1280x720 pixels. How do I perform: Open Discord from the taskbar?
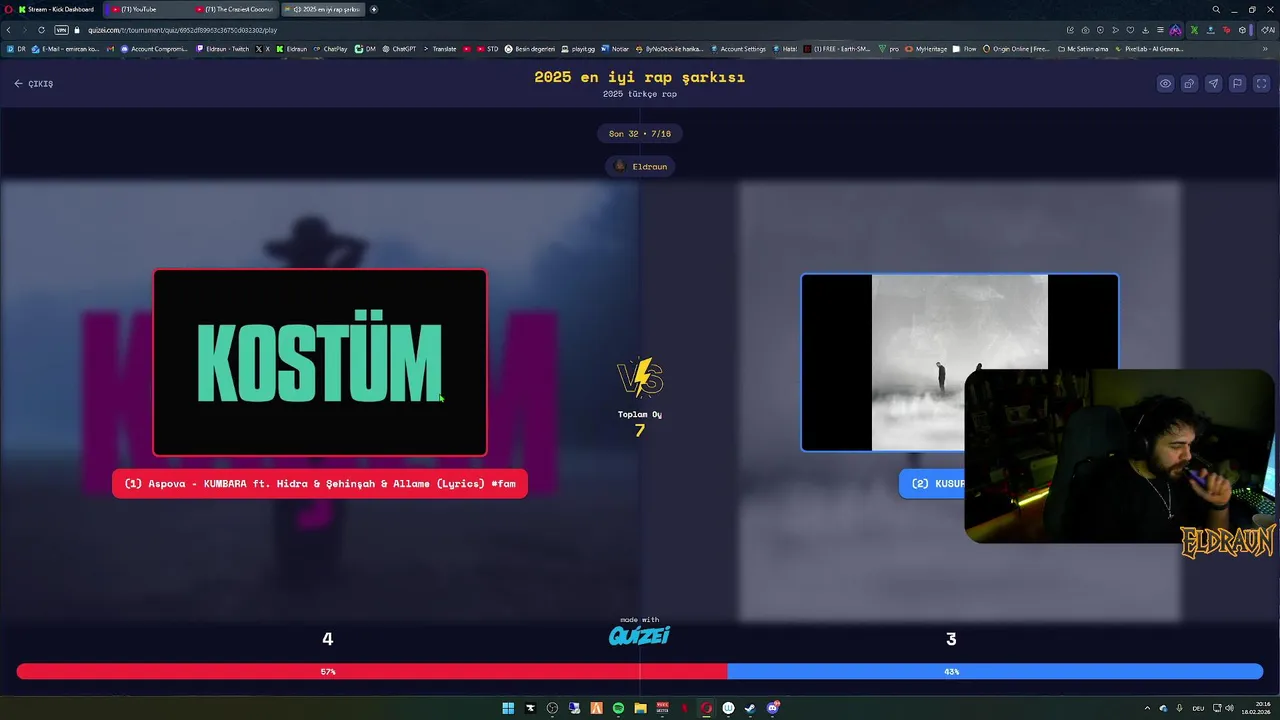pos(772,708)
